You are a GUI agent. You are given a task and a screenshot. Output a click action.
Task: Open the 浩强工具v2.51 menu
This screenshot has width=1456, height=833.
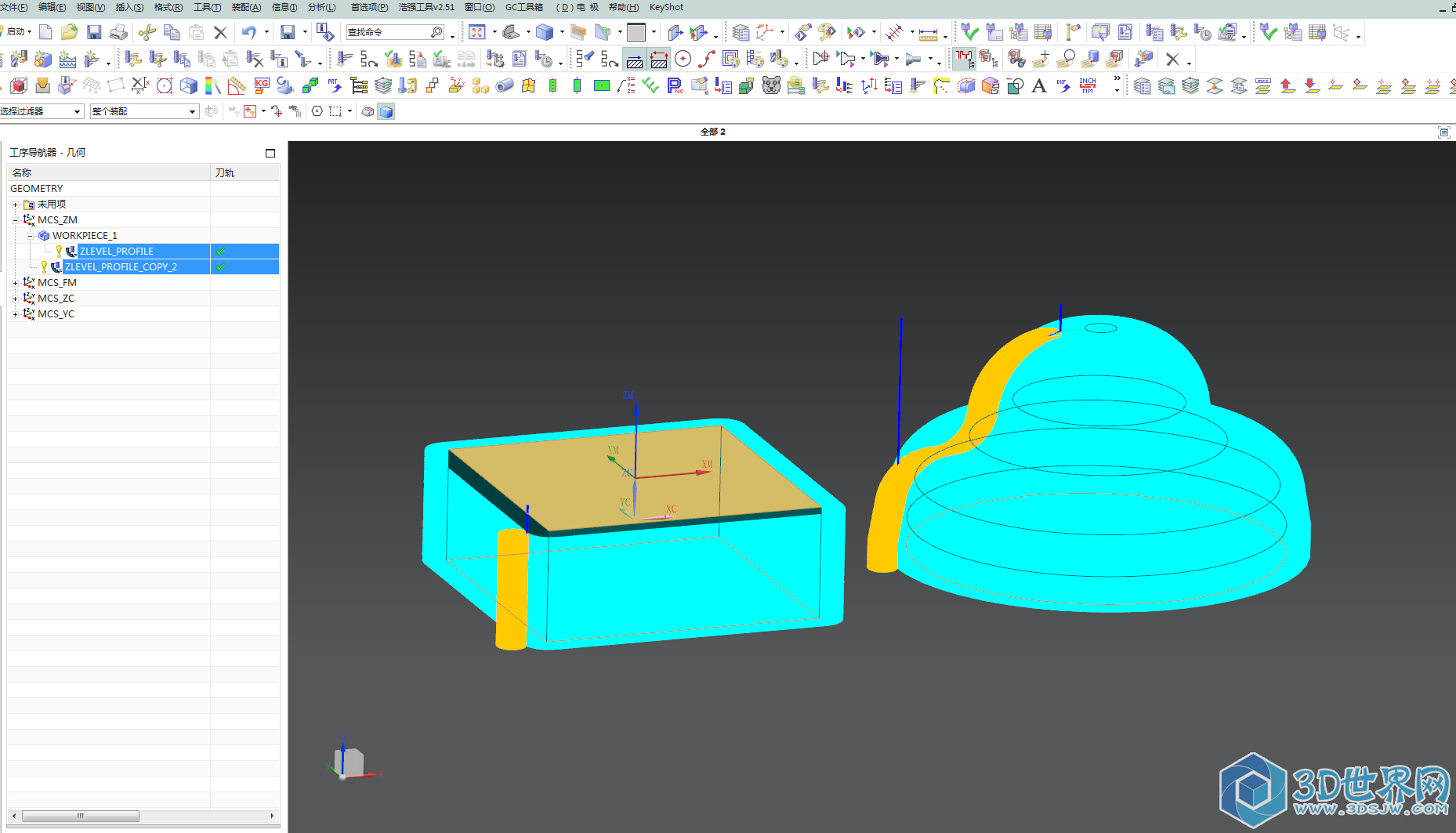point(426,7)
